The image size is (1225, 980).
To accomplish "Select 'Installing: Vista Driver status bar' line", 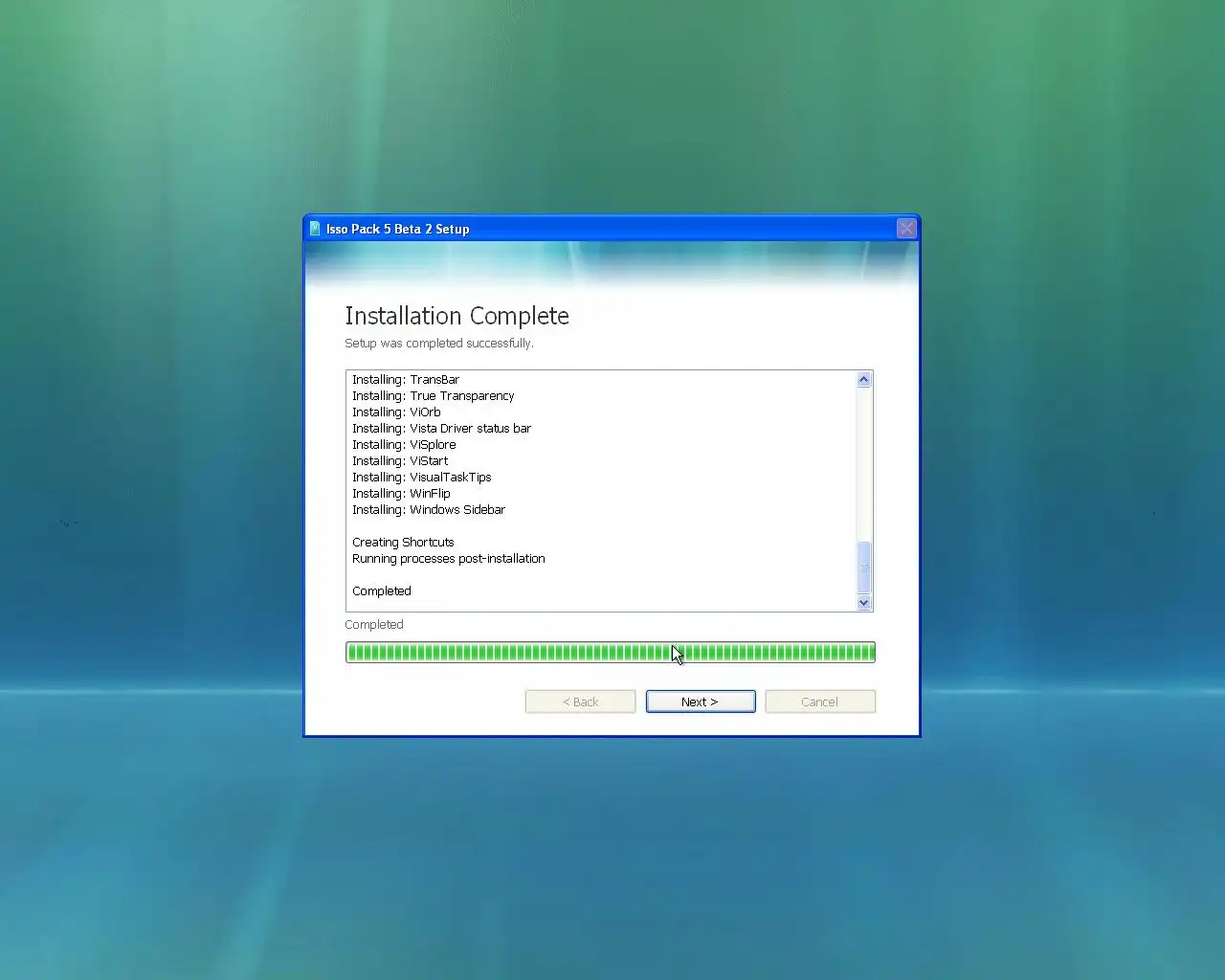I will tap(441, 428).
